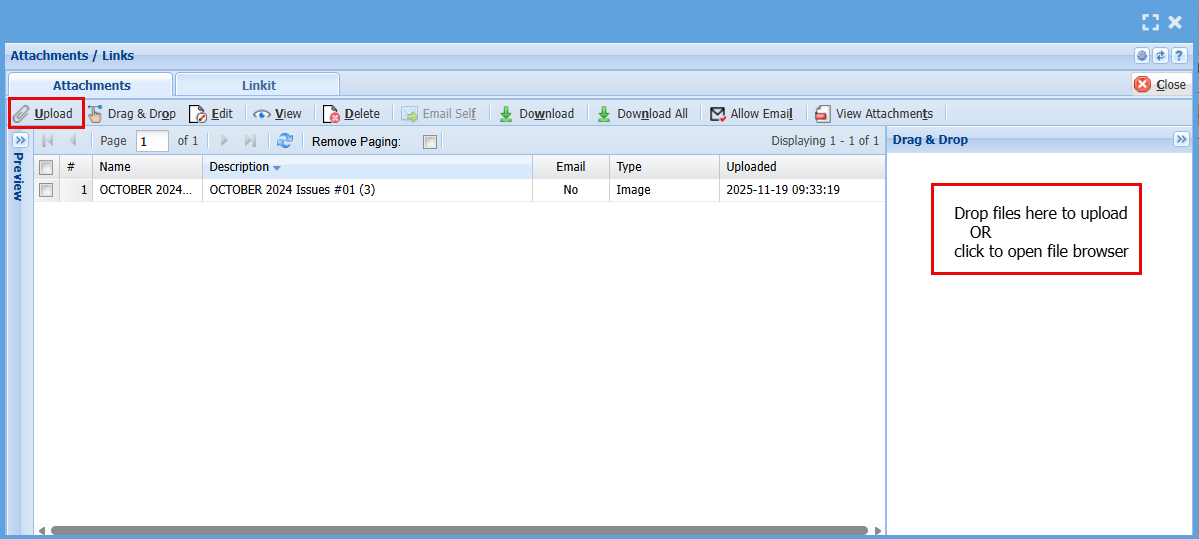Go to the first page of results
The height and width of the screenshot is (539, 1199).
(47, 141)
